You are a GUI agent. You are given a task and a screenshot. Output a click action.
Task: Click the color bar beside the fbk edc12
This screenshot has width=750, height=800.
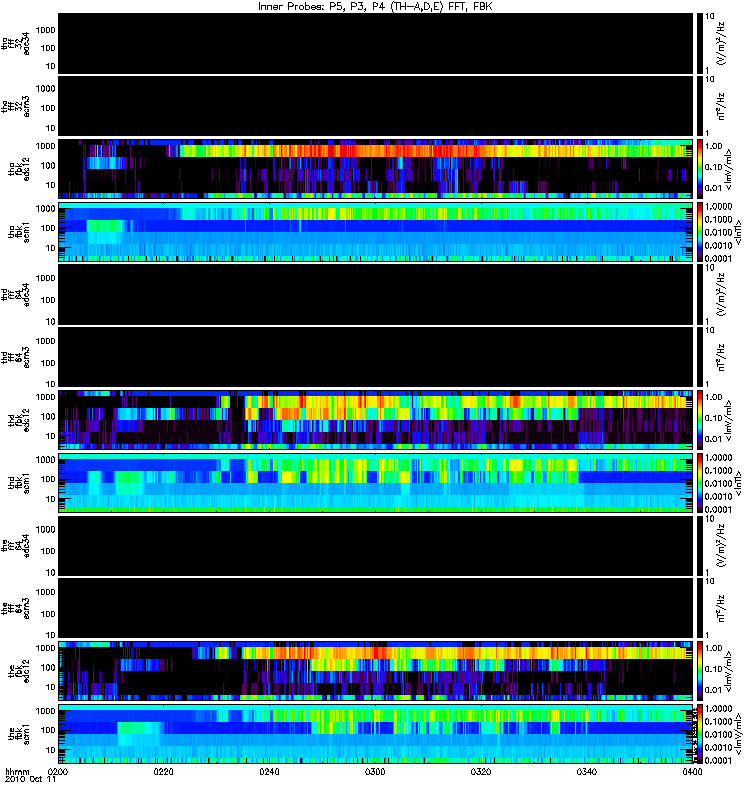700,671
